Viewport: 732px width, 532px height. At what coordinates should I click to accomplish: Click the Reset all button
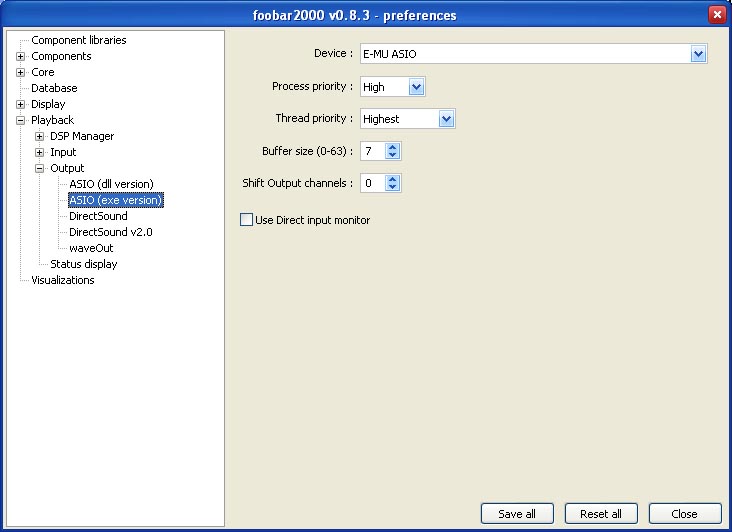[x=601, y=514]
